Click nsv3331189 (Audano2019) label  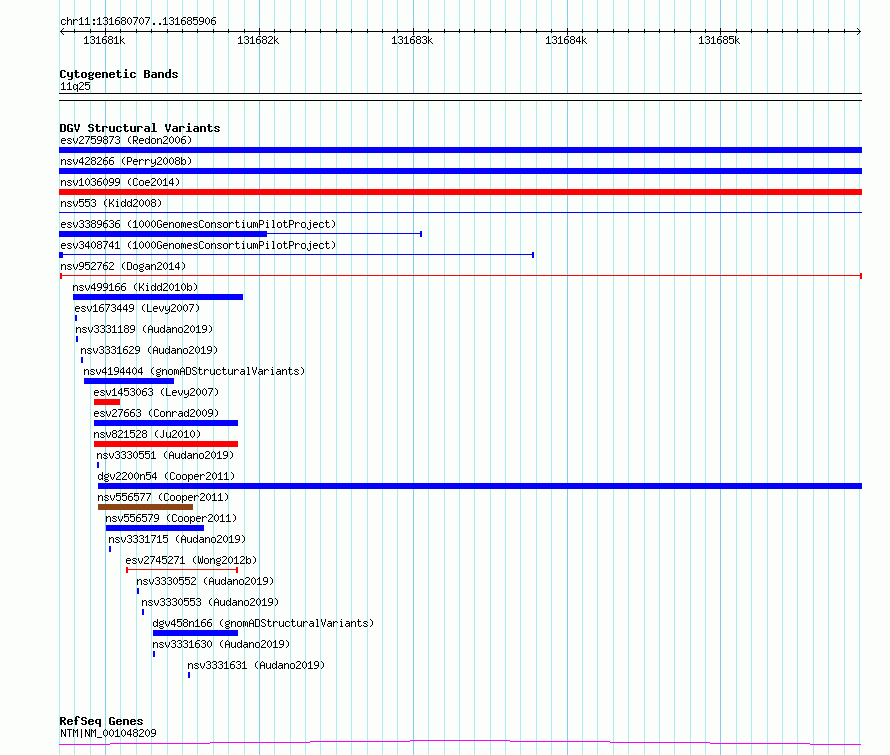pos(144,329)
